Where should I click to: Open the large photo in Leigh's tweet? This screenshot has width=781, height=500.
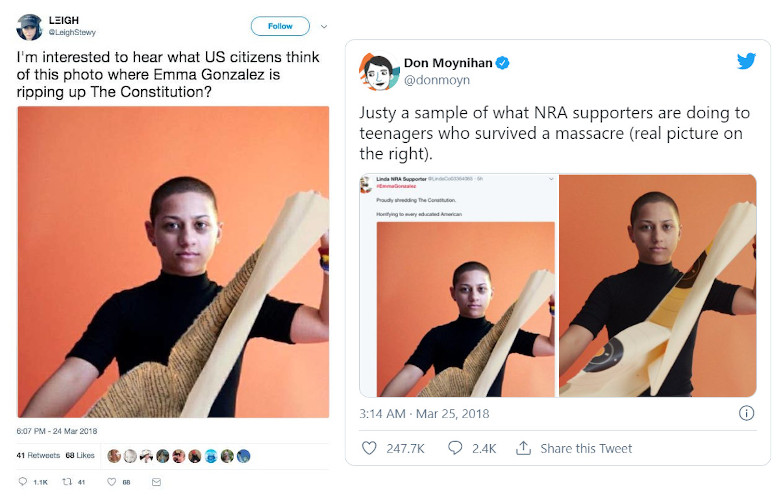173,261
